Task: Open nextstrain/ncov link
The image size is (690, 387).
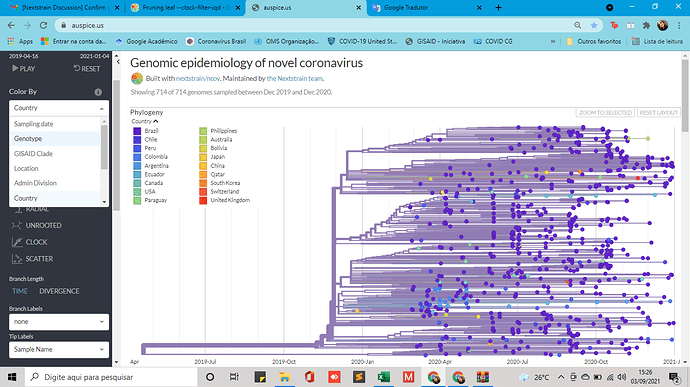Action: point(198,78)
